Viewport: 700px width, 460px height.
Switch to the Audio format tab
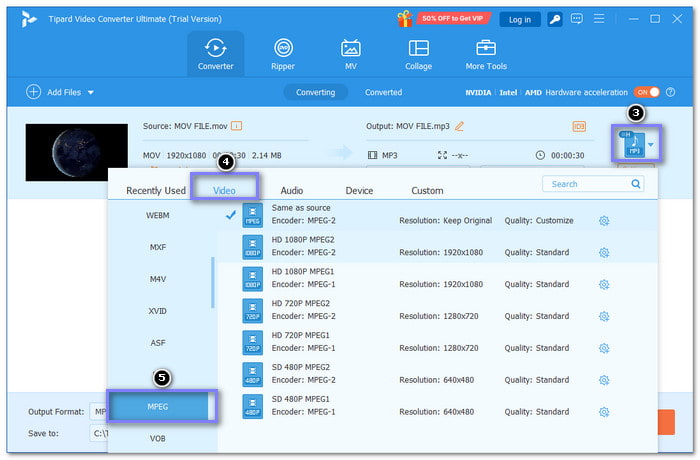tap(292, 191)
